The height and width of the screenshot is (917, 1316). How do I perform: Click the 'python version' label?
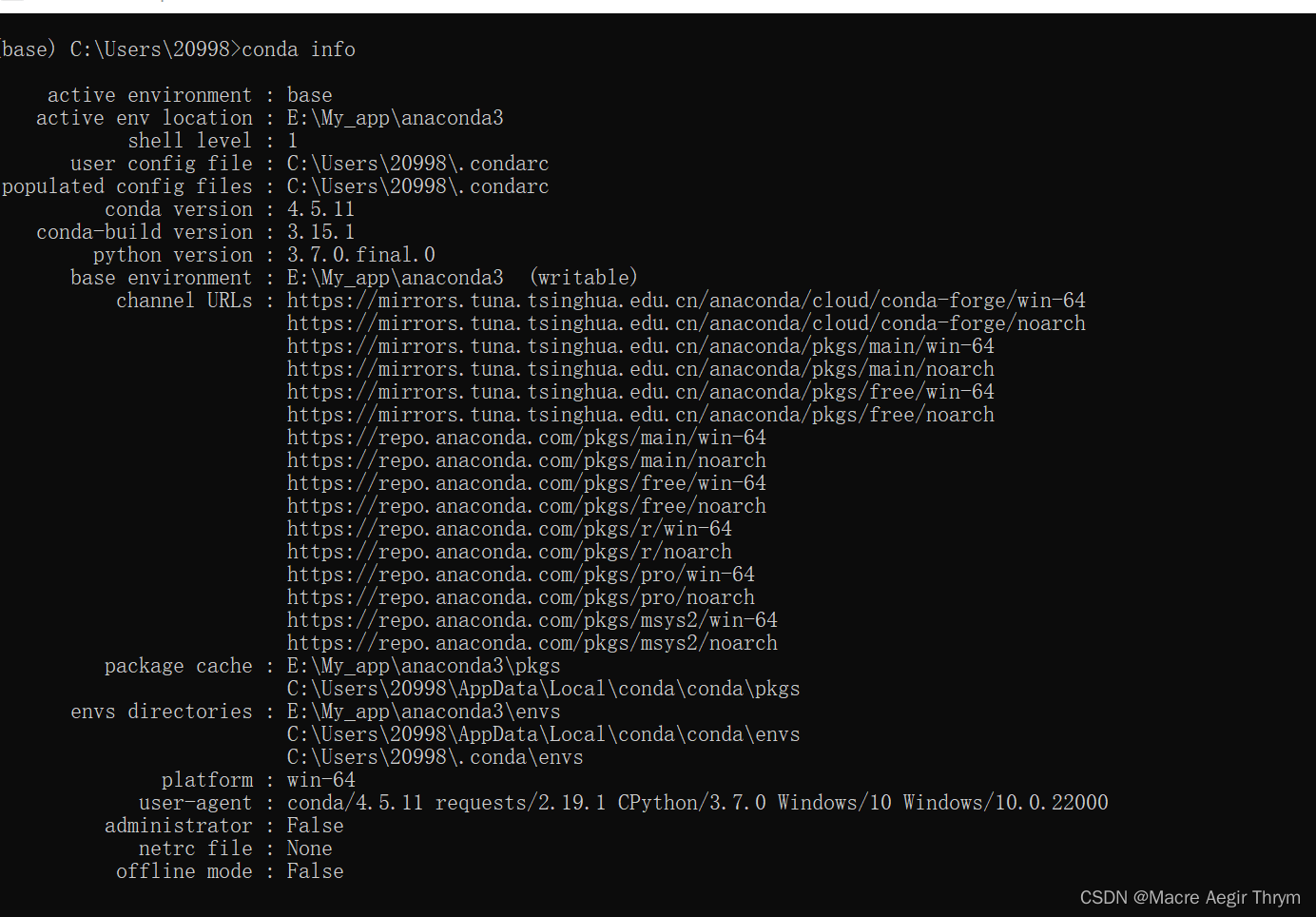(173, 255)
